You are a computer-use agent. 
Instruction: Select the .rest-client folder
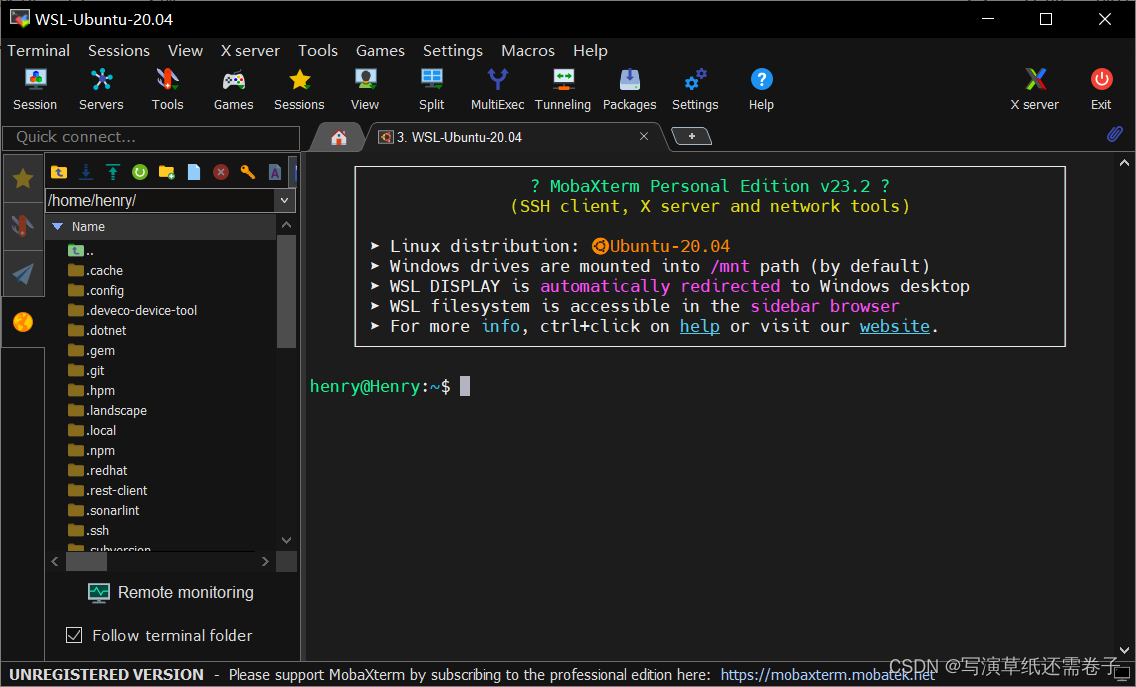tap(107, 491)
